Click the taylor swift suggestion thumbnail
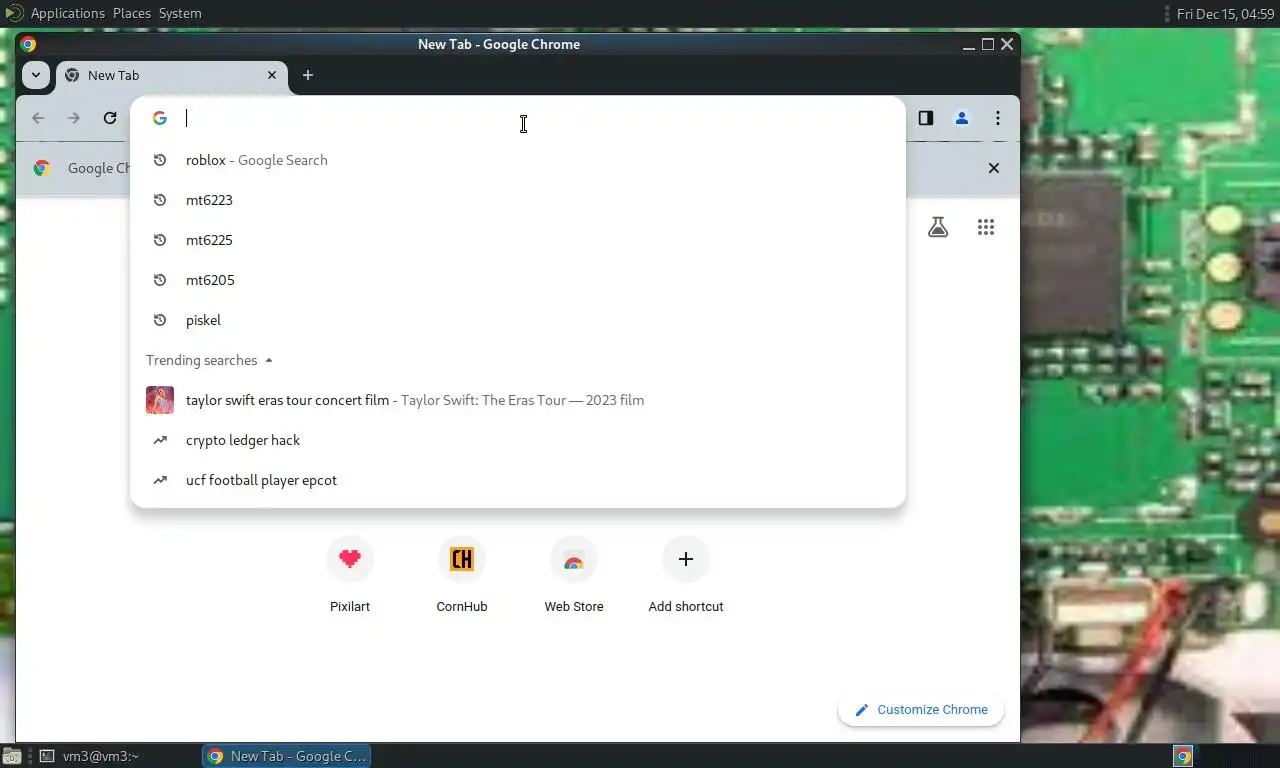The height and width of the screenshot is (768, 1280). 160,400
